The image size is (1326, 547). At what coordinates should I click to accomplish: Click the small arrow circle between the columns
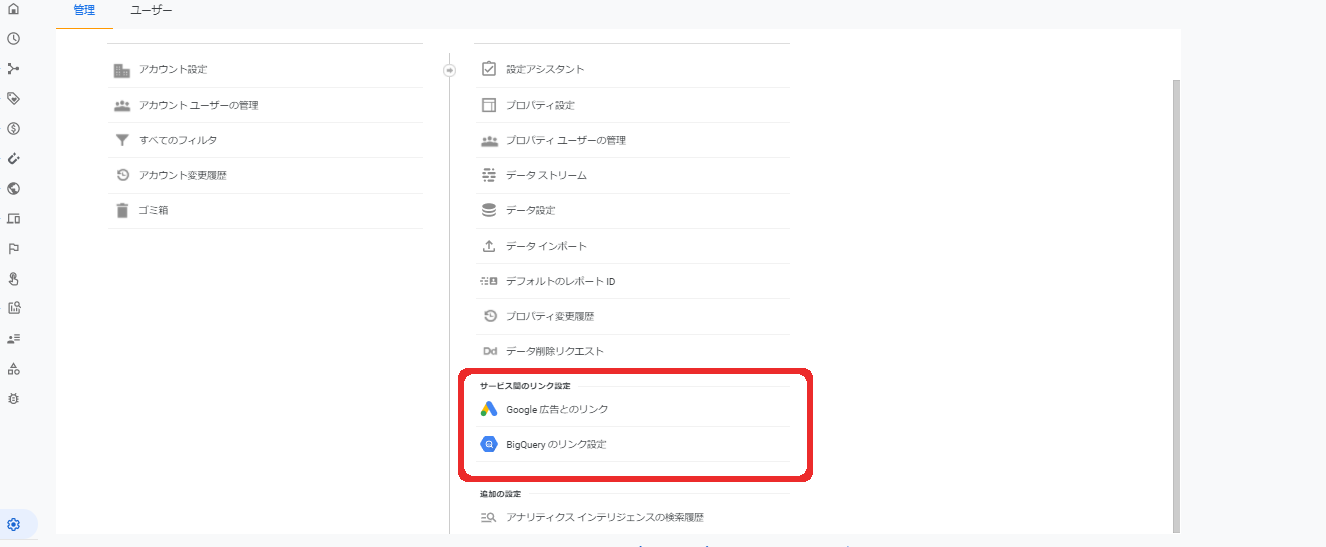pyautogui.click(x=449, y=70)
